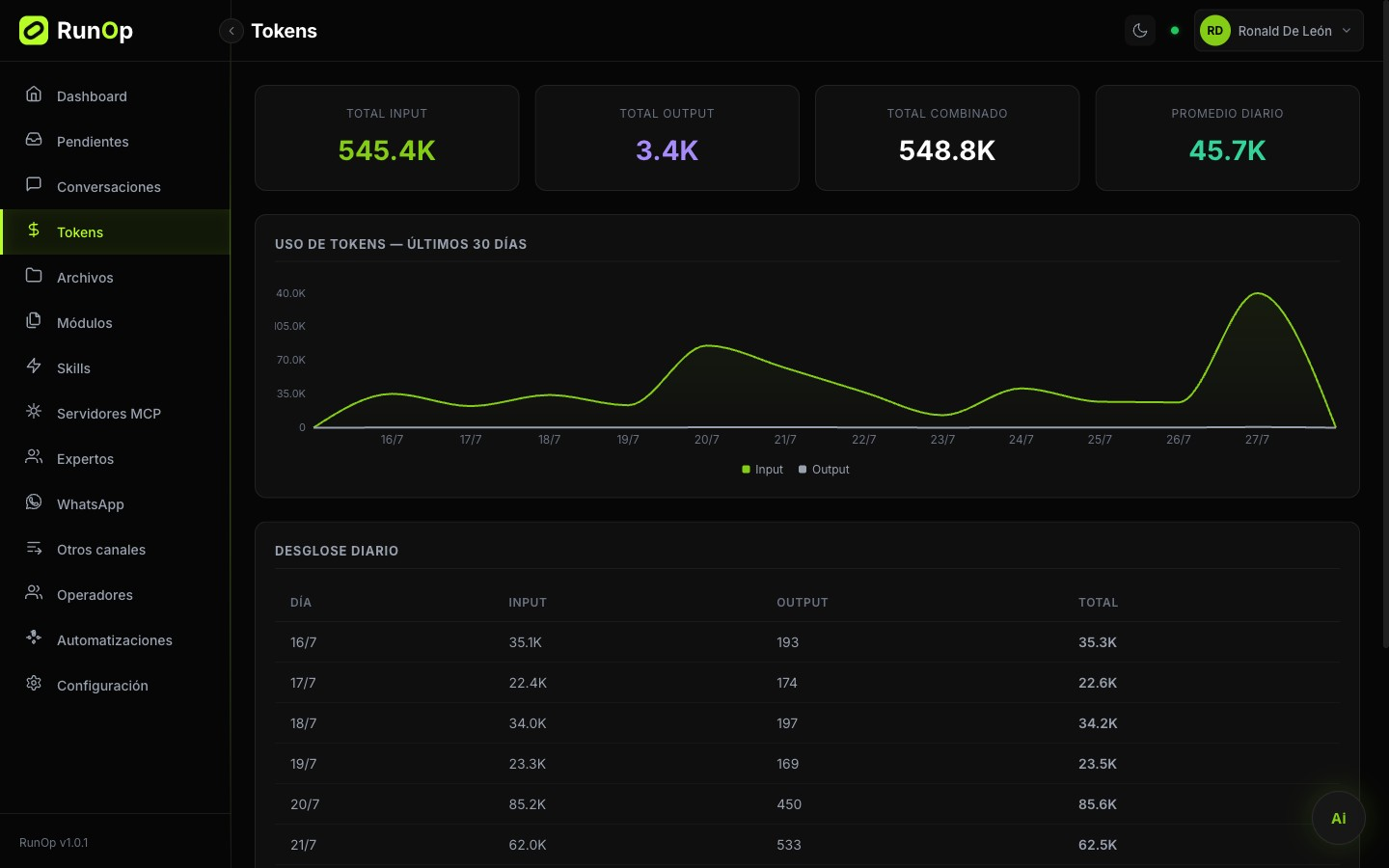Collapse the sidebar with the chevron
This screenshot has height=868, width=1389.
point(231,31)
